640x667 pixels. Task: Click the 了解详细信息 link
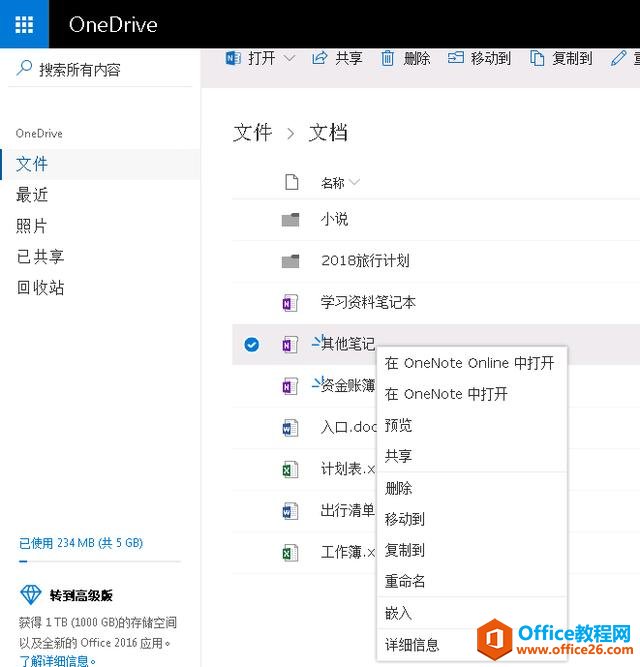[58, 660]
